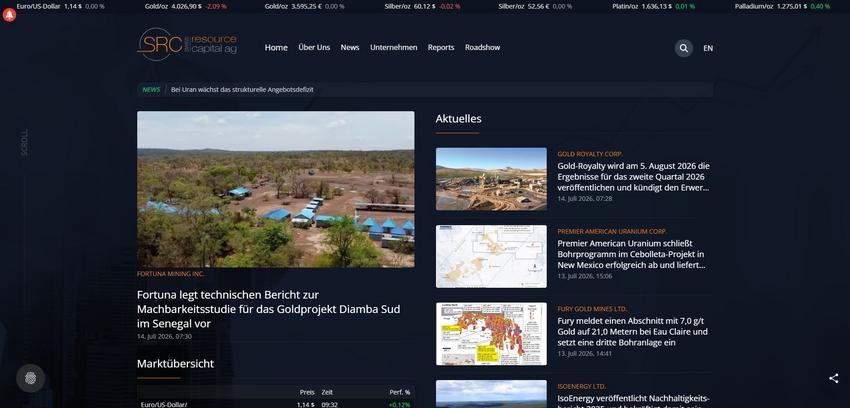Viewport: 850px width, 408px height.
Task: Go to the News menu item
Action: 350,48
